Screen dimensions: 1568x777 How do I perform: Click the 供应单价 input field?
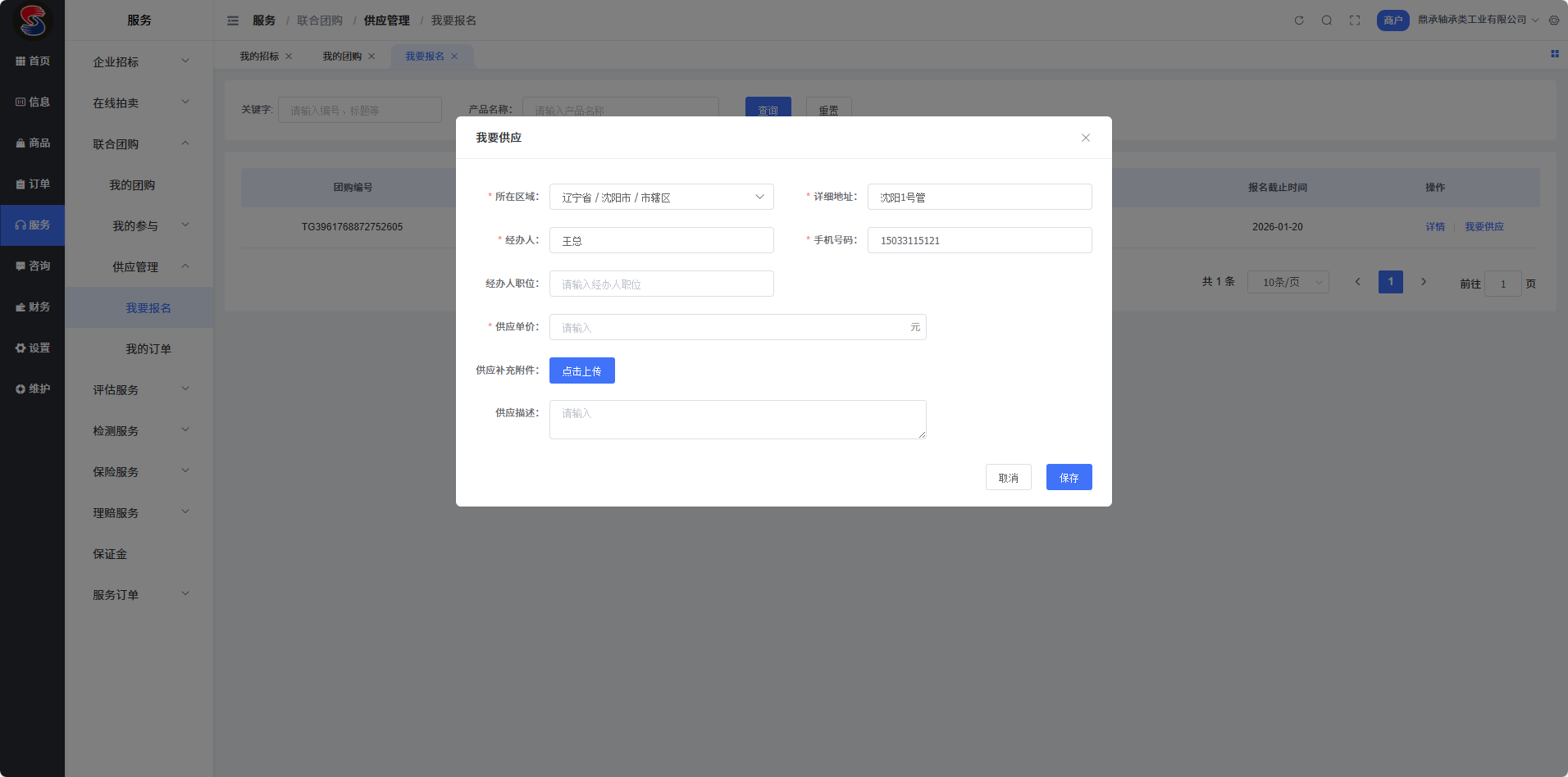click(x=730, y=327)
